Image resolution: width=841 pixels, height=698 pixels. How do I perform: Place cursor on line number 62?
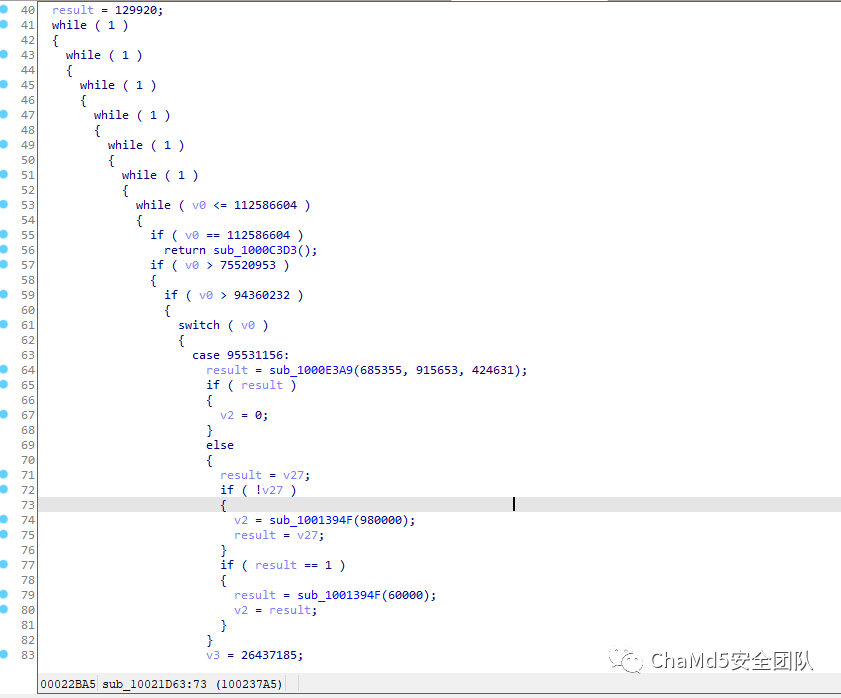[28, 340]
